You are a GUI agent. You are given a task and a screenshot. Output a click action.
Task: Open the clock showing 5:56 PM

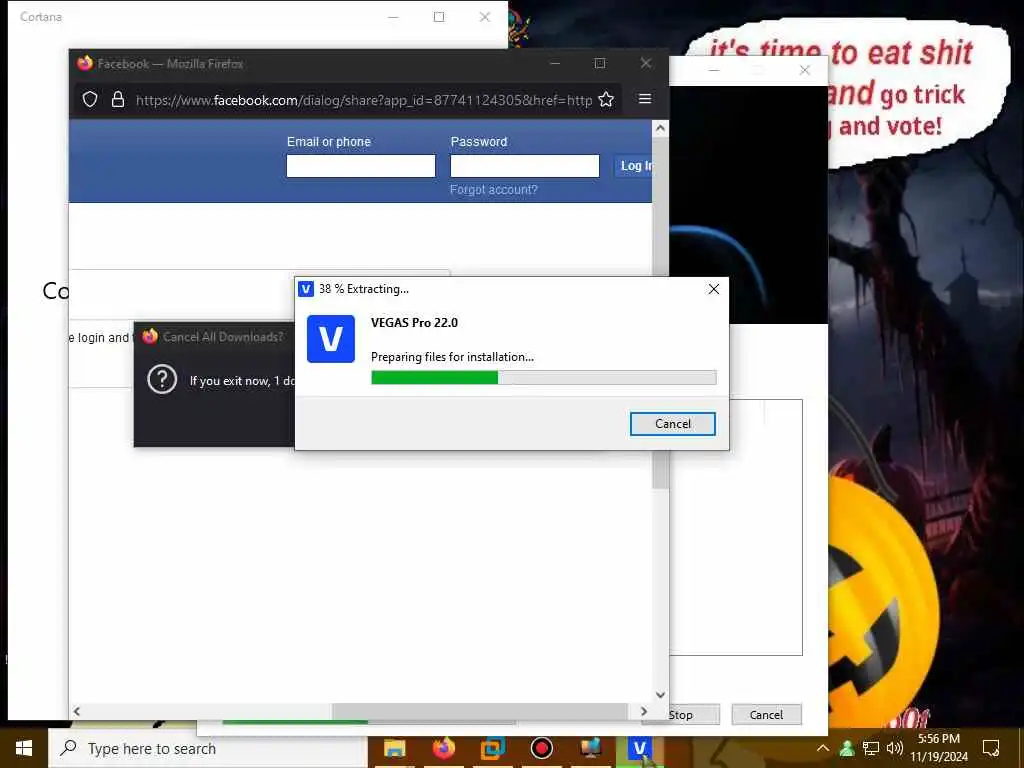point(939,748)
